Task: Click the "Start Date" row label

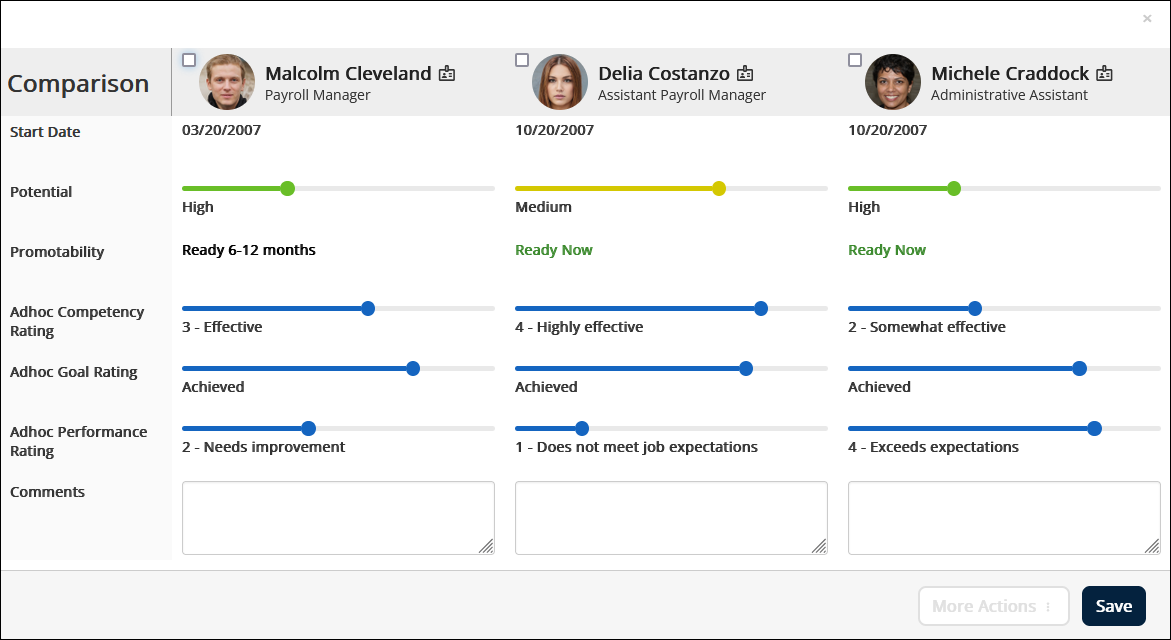Action: tap(45, 132)
